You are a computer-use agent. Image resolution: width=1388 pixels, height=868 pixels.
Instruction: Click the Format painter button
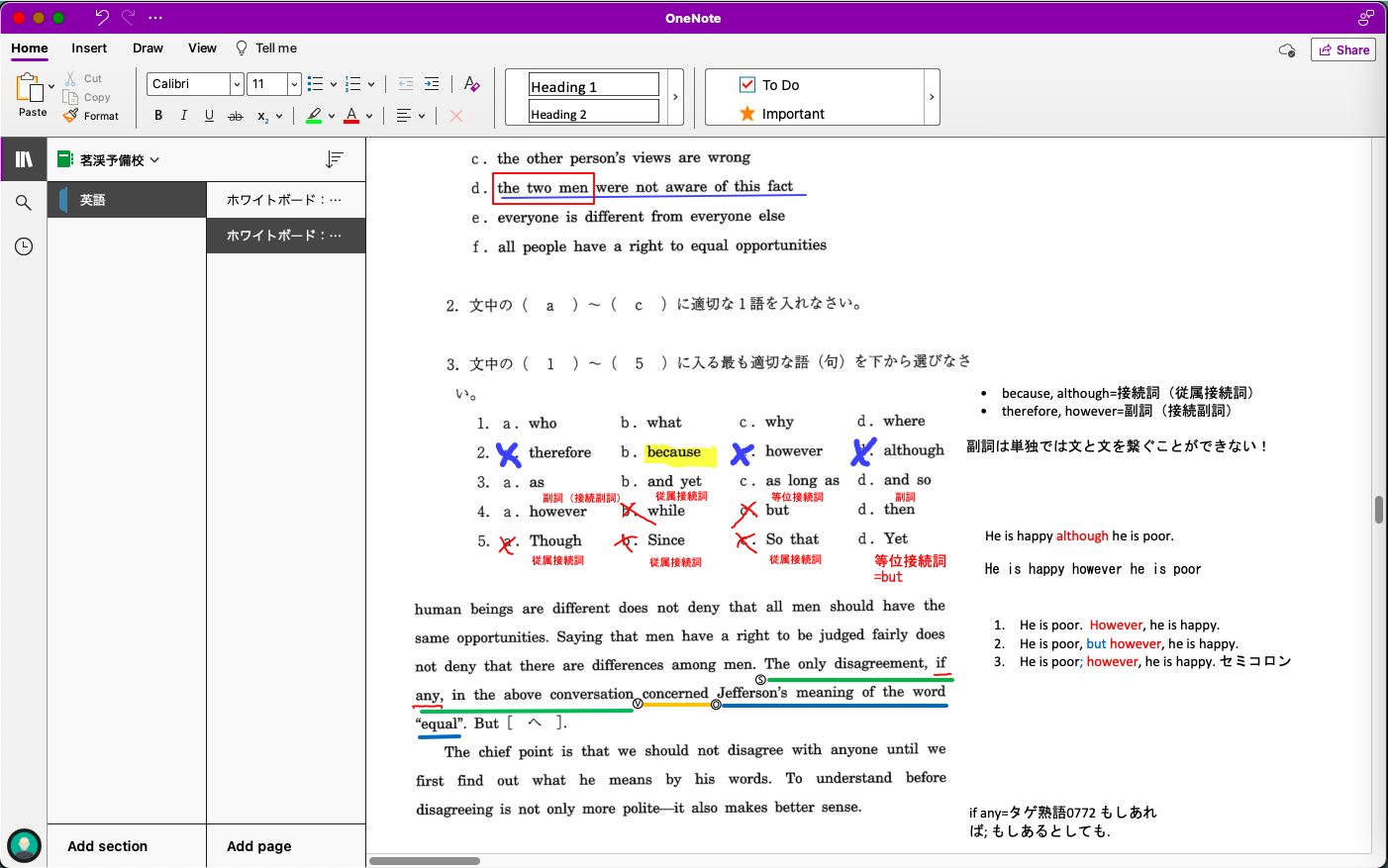pyautogui.click(x=91, y=116)
